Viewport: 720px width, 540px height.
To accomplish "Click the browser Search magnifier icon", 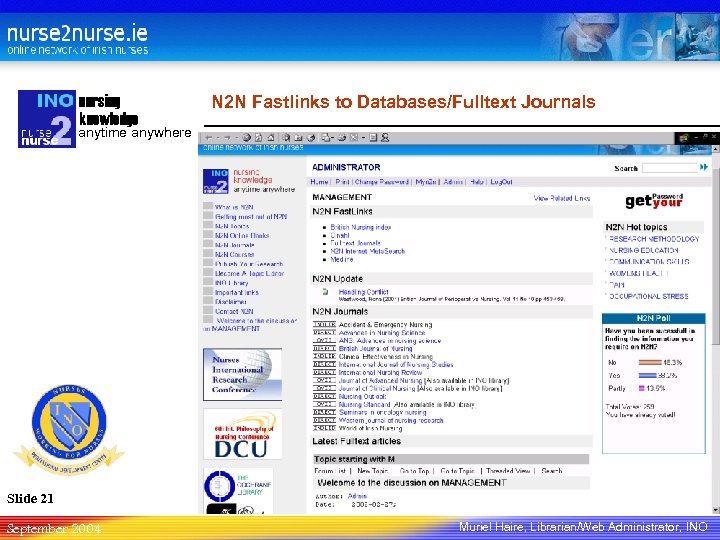I will [287, 137].
